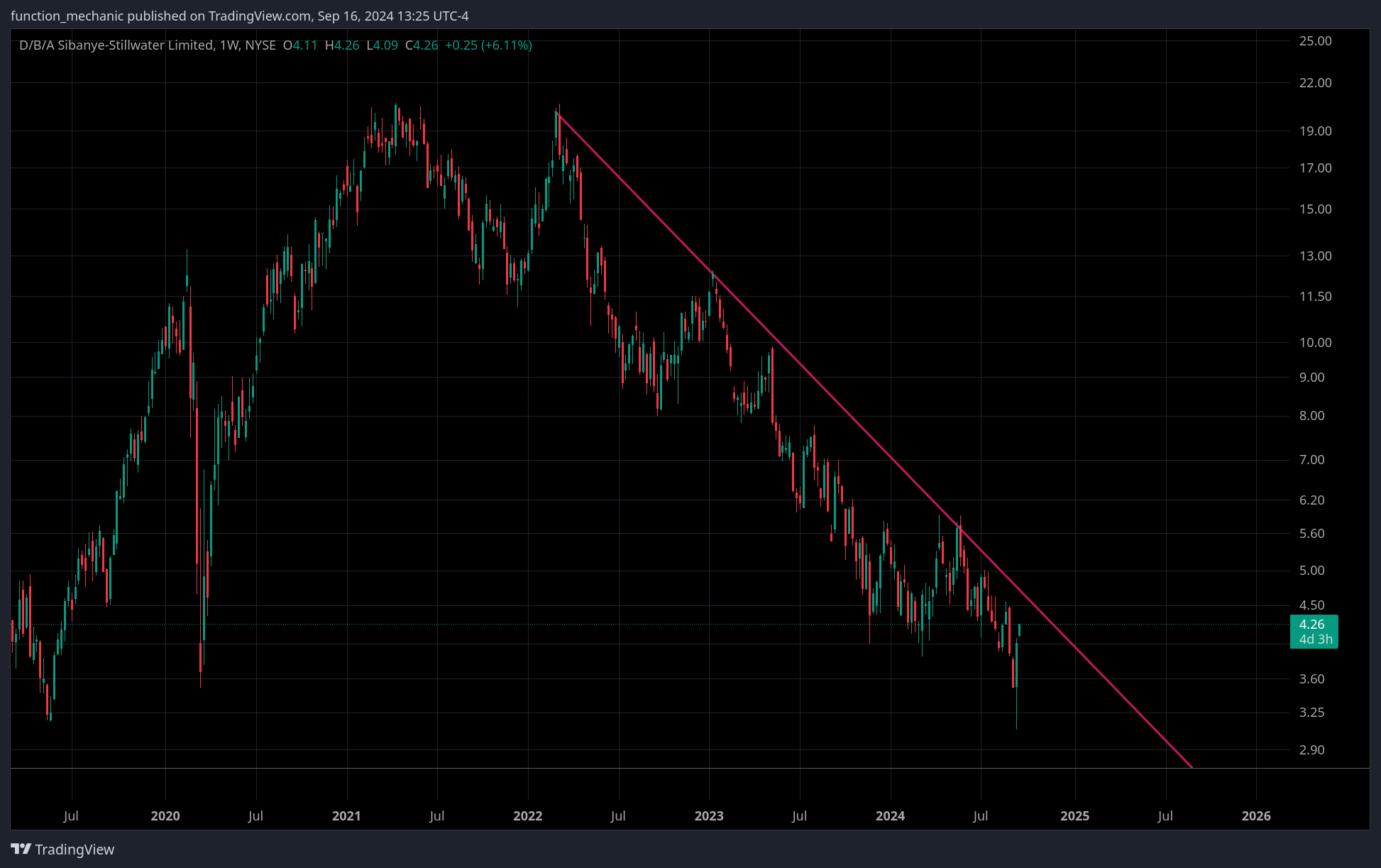This screenshot has height=868, width=1381.
Task: Click the 19.00 price axis label
Action: [x=1315, y=131]
